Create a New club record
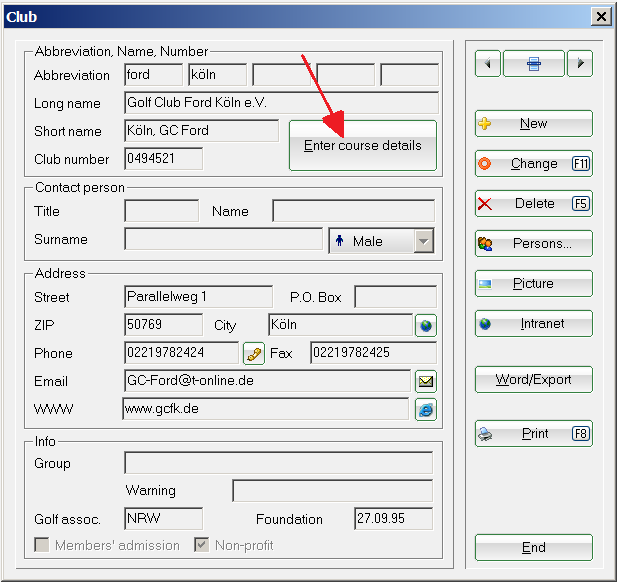617x582 pixels. [x=534, y=124]
